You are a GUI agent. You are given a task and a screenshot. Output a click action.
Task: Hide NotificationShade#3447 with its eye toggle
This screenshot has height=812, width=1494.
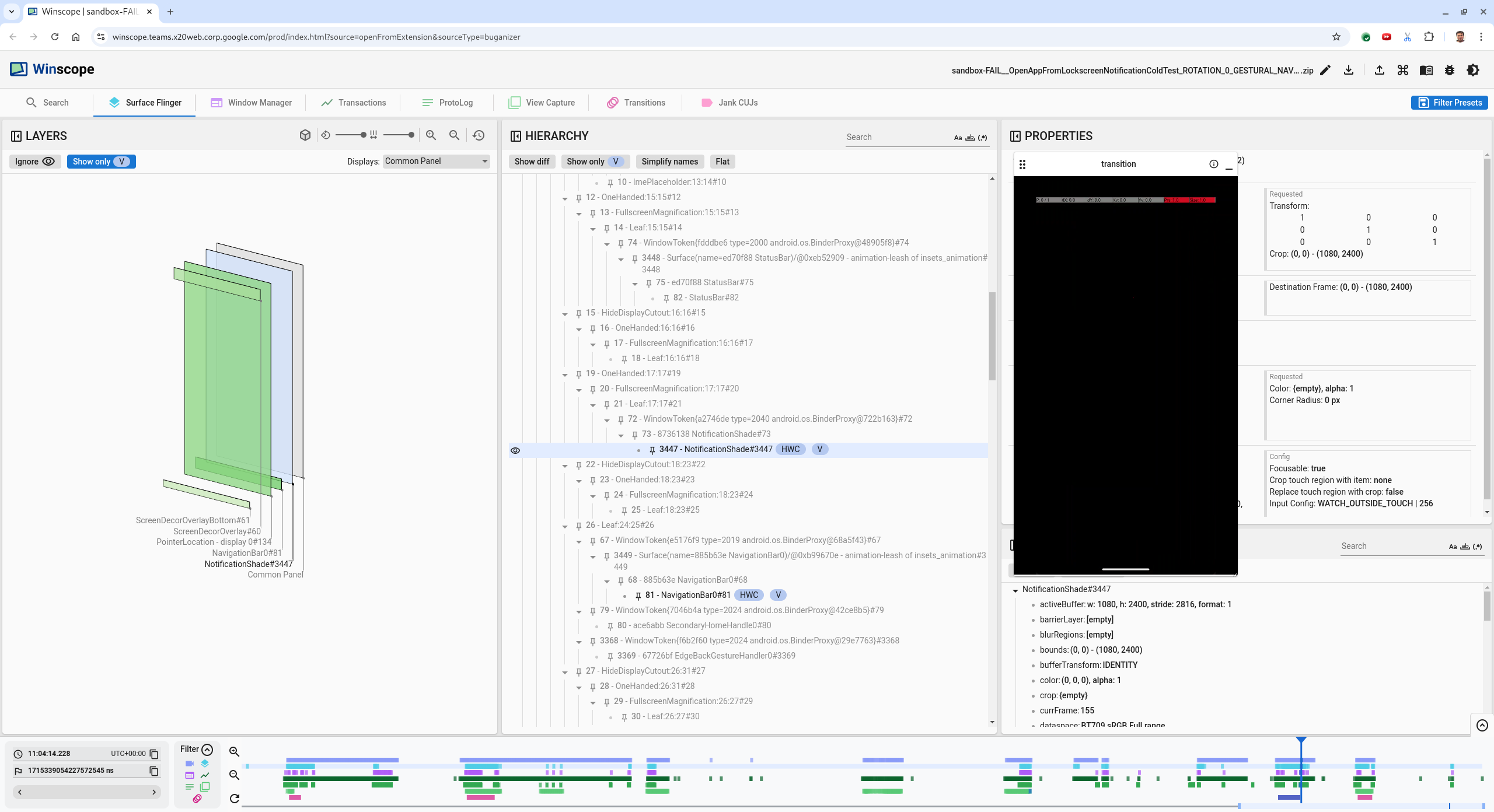coord(515,450)
